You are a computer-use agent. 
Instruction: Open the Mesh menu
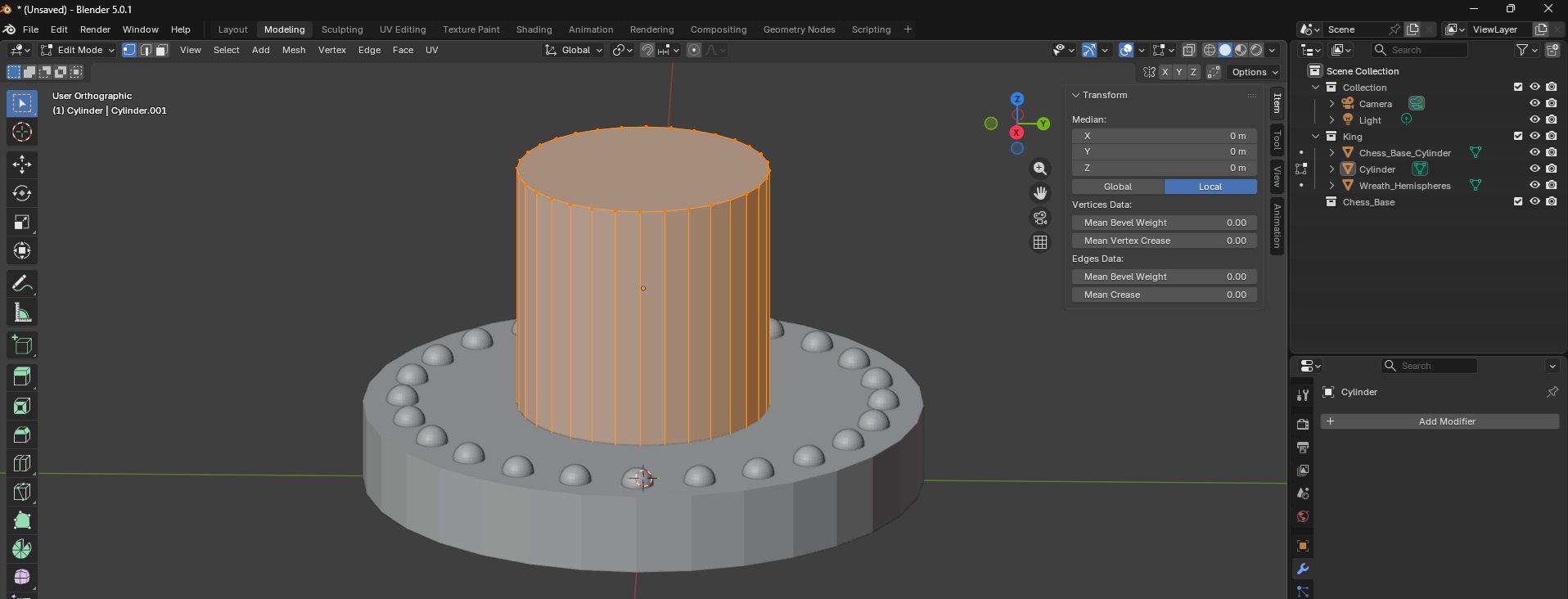(293, 50)
